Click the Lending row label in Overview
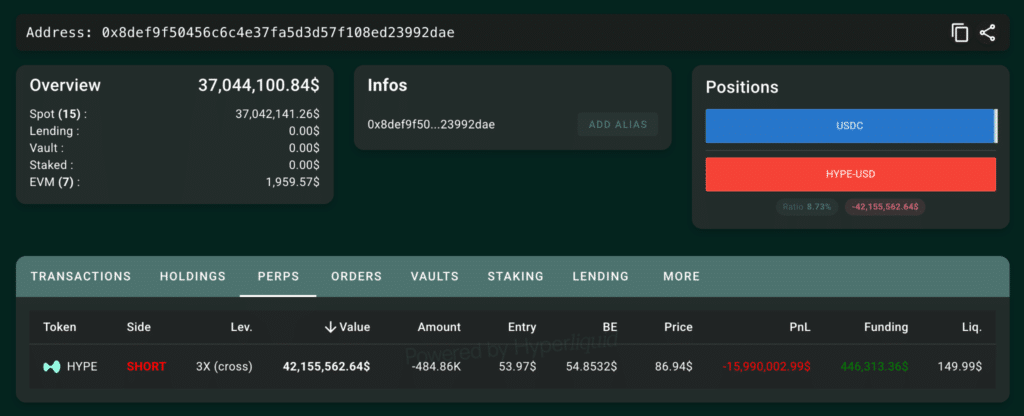This screenshot has height=416, width=1024. click(54, 131)
